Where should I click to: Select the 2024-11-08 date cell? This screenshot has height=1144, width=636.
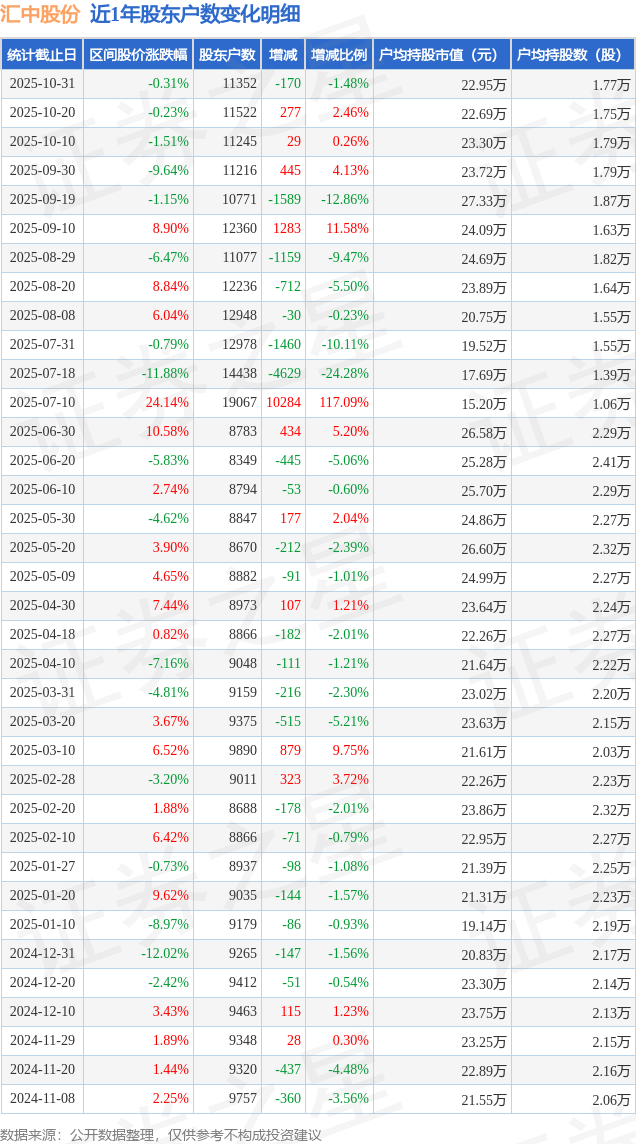click(42, 1099)
